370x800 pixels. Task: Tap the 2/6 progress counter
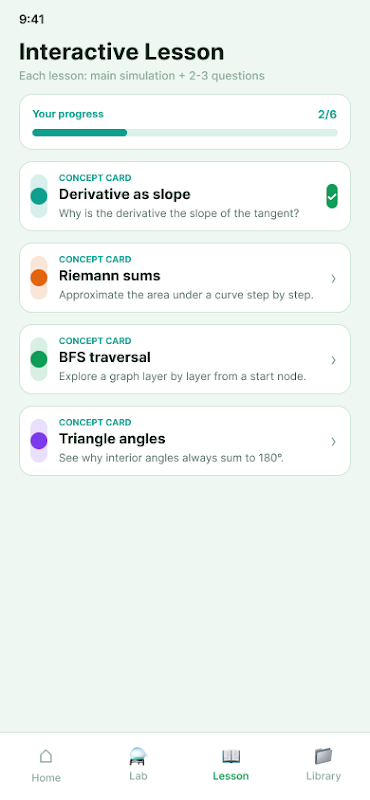pyautogui.click(x=327, y=114)
